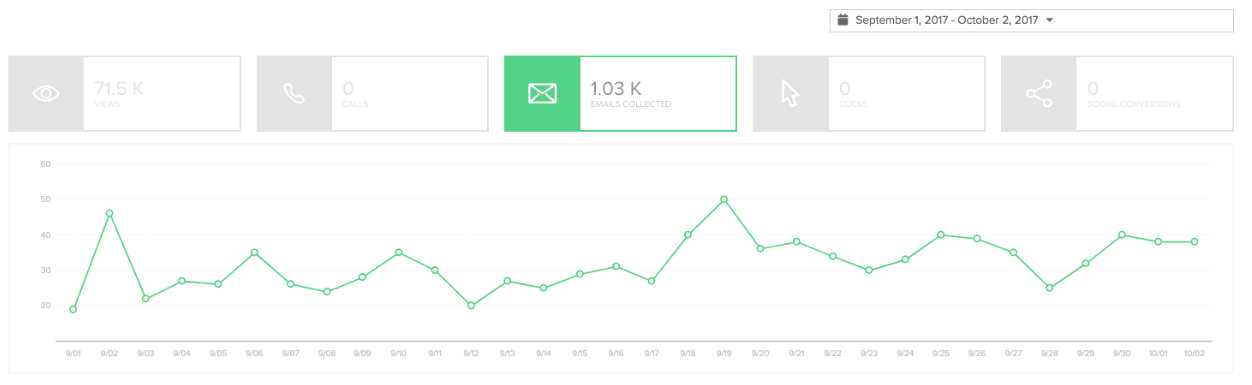1252x385 pixels.
Task: Click the 9/28 dip data point
Action: pos(1049,287)
